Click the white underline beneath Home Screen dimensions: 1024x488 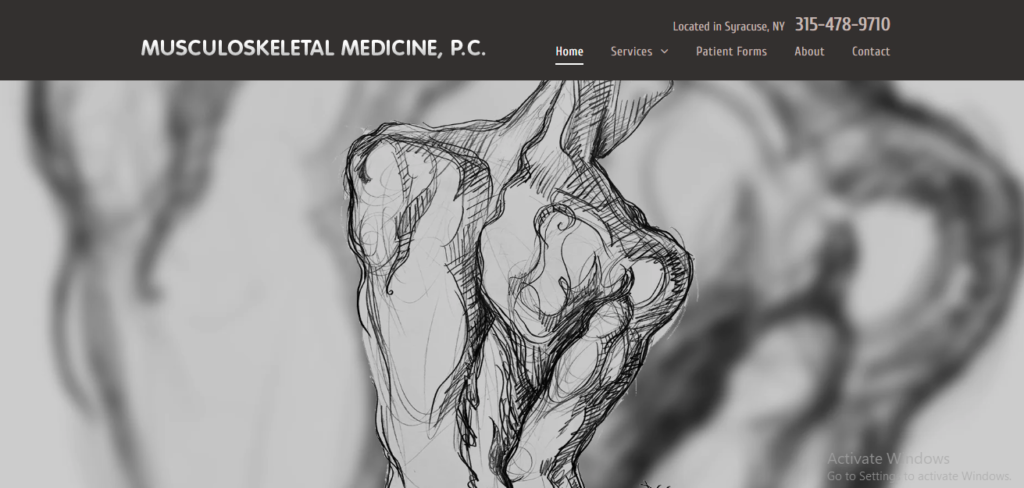tap(569, 64)
